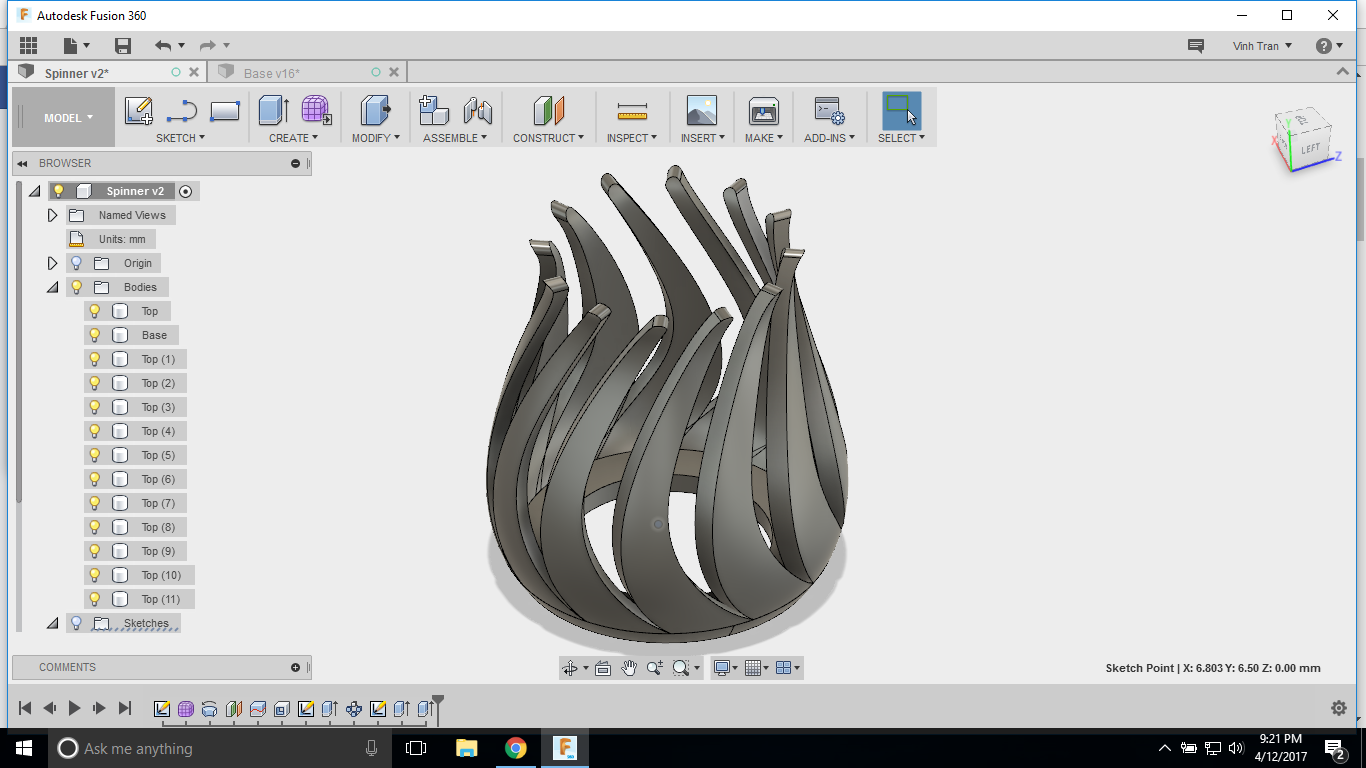Toggle the Spinner v2 activate radio button

185,191
